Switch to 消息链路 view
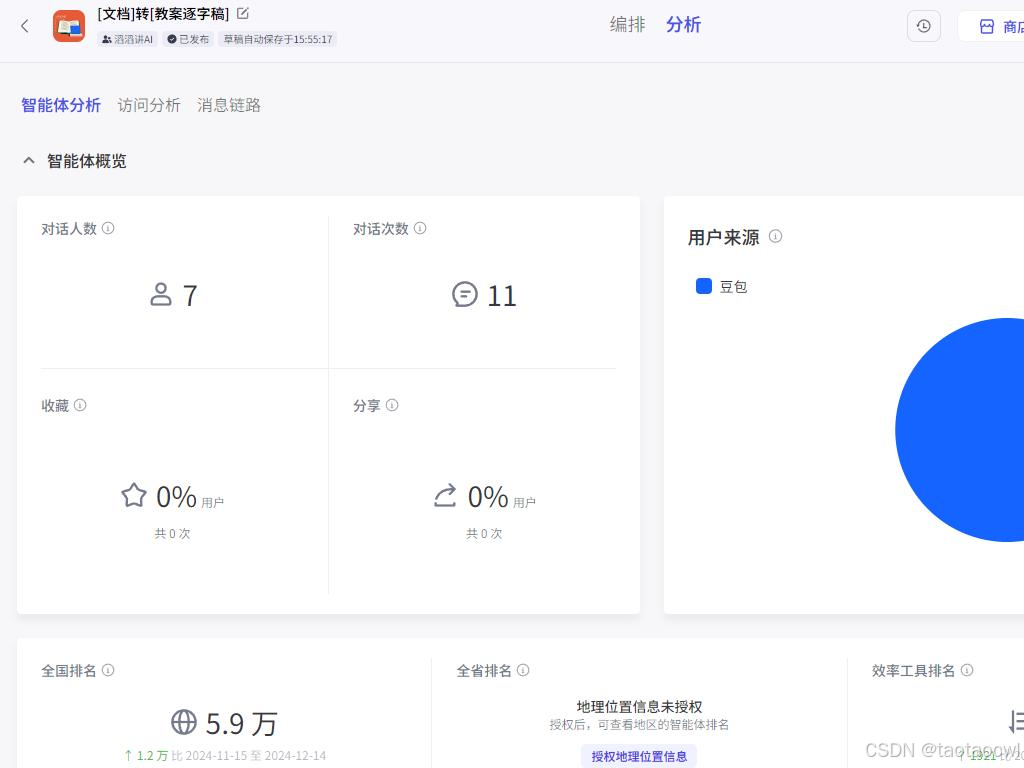The height and width of the screenshot is (768, 1024). [x=229, y=105]
